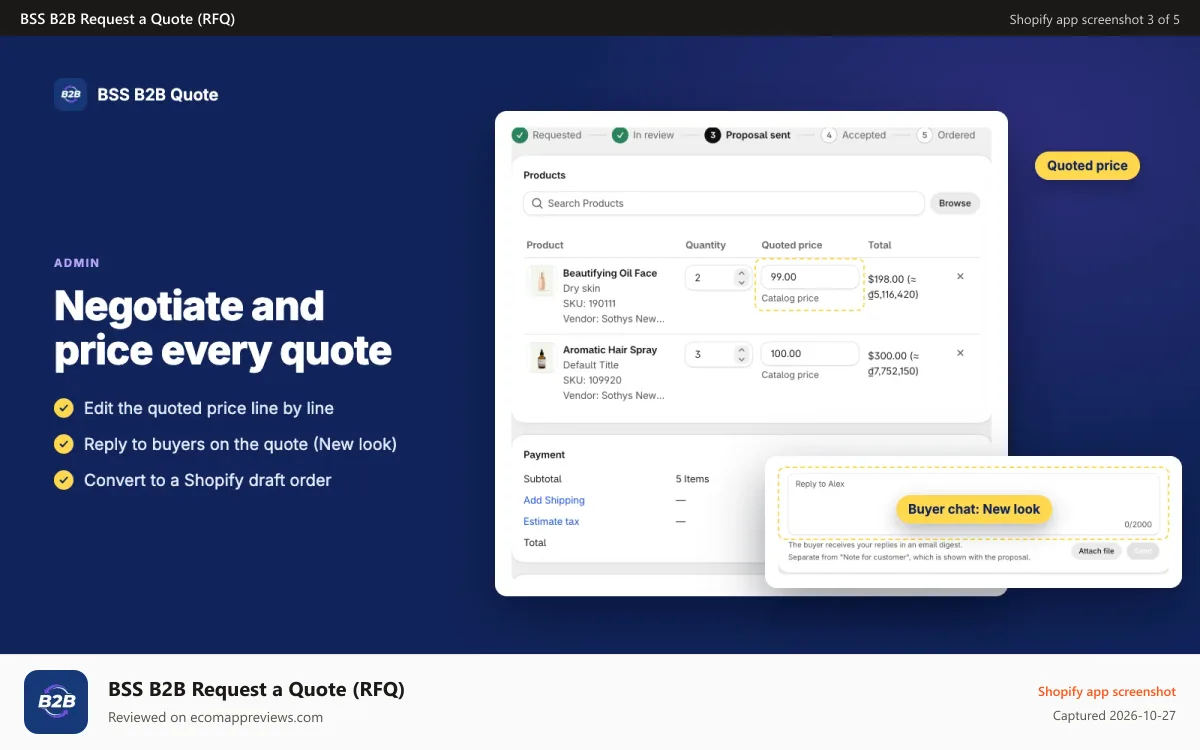Click the Quoted price yellow label

click(x=1087, y=166)
